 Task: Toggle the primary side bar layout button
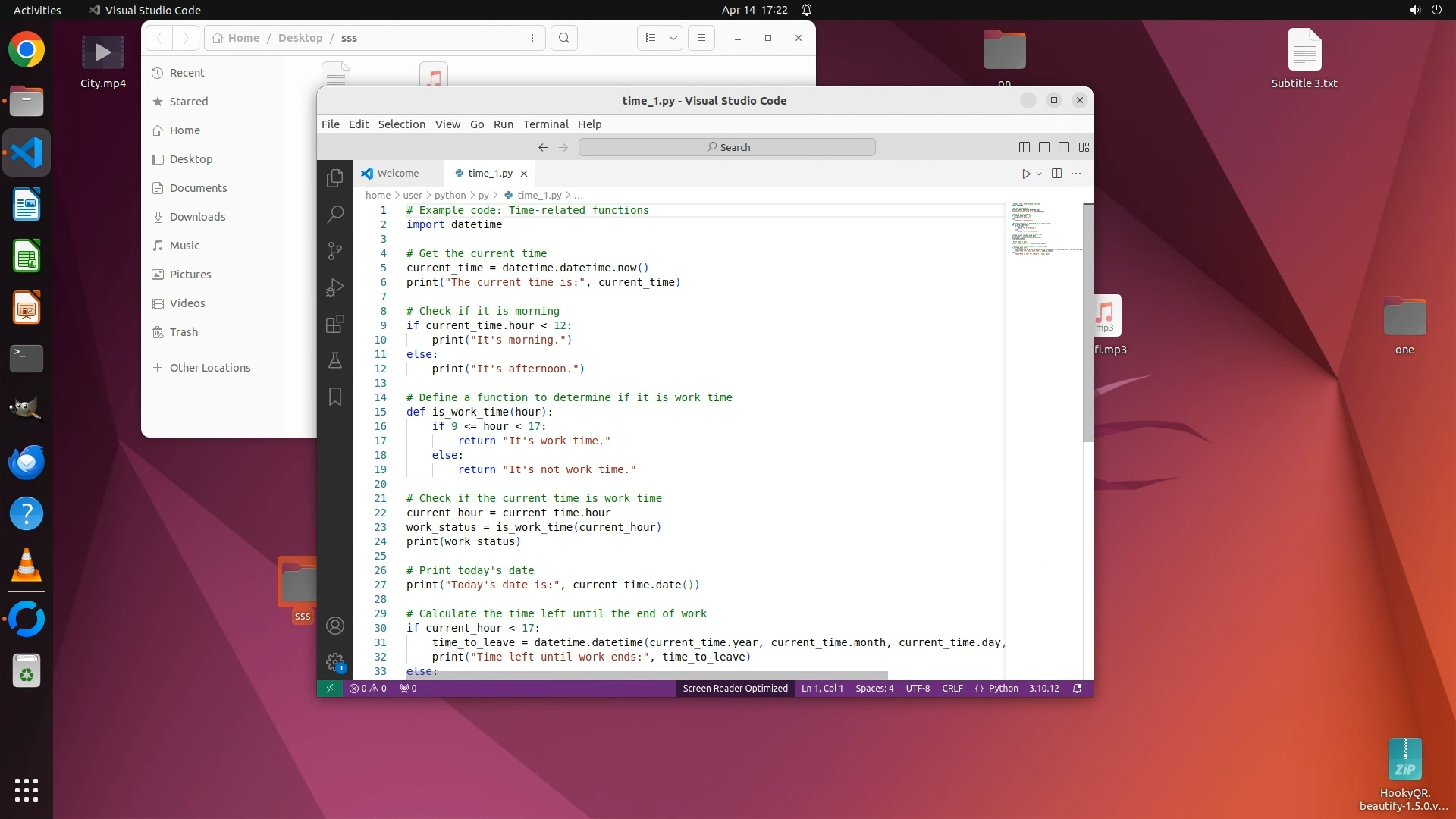coord(1025,147)
